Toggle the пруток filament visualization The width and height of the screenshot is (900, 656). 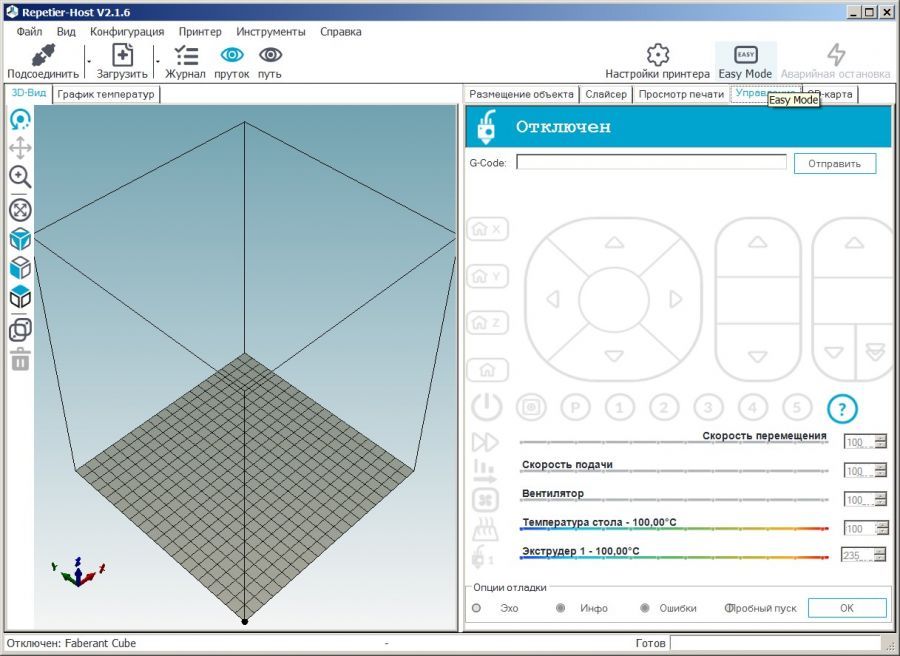pos(231,57)
